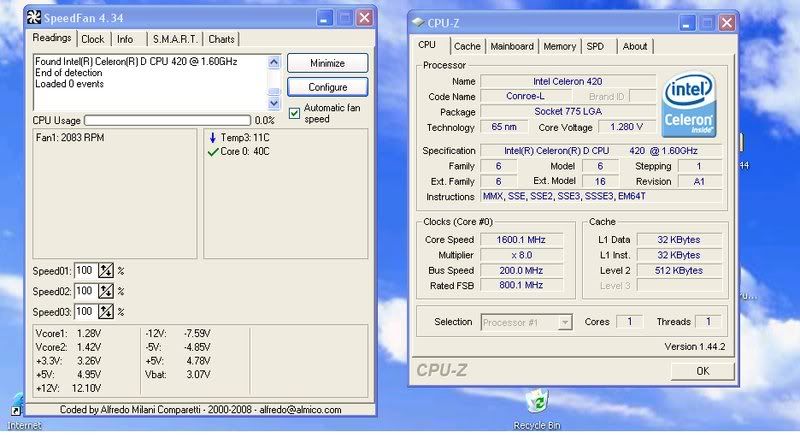Adjust Speed01 spinner arrows
The height and width of the screenshot is (438, 800).
pos(106,271)
